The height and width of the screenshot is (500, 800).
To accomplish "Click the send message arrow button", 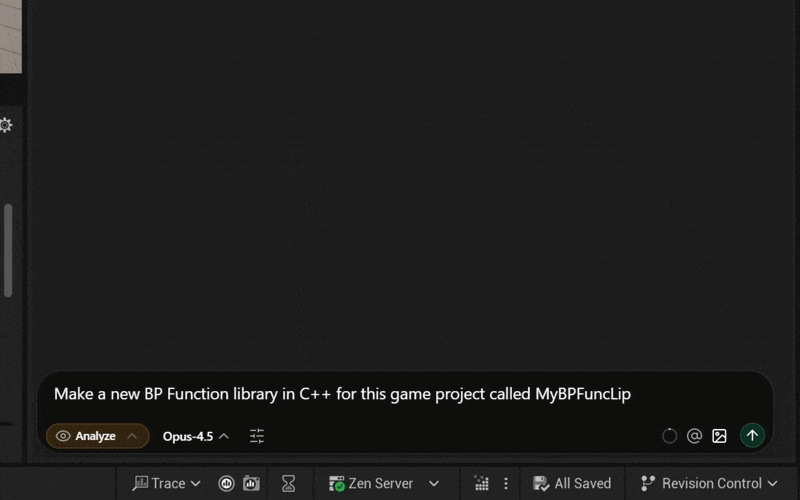I will (x=752, y=436).
